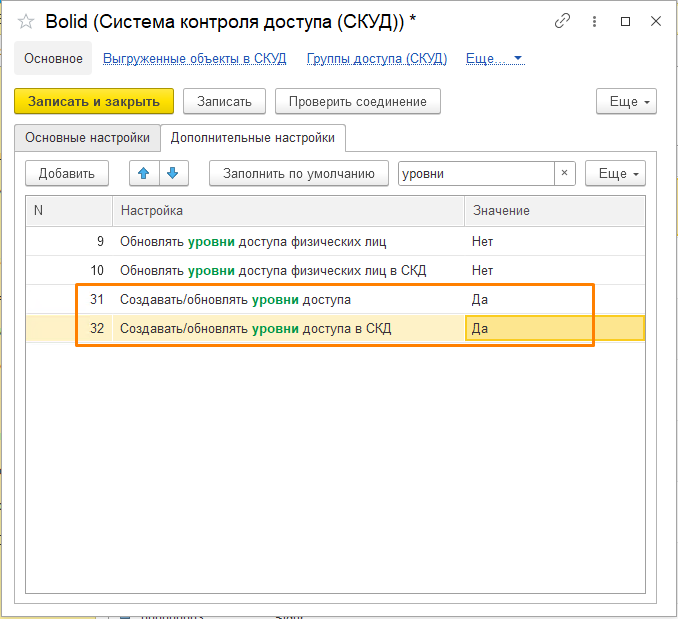Expand the navigation 'Еще...' dropdown
The width and height of the screenshot is (678, 619).
495,59
